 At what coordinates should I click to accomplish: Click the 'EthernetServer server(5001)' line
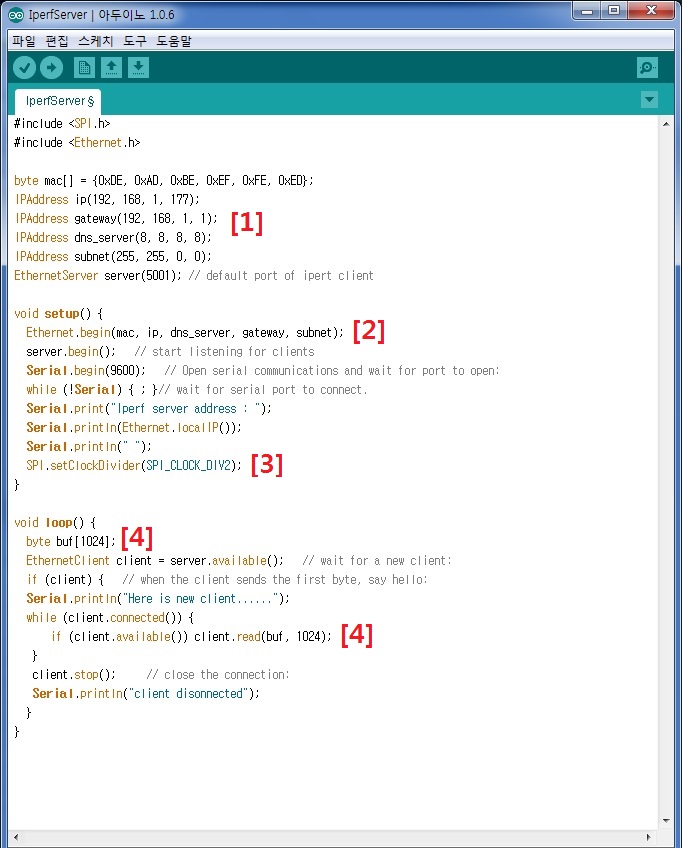click(194, 276)
